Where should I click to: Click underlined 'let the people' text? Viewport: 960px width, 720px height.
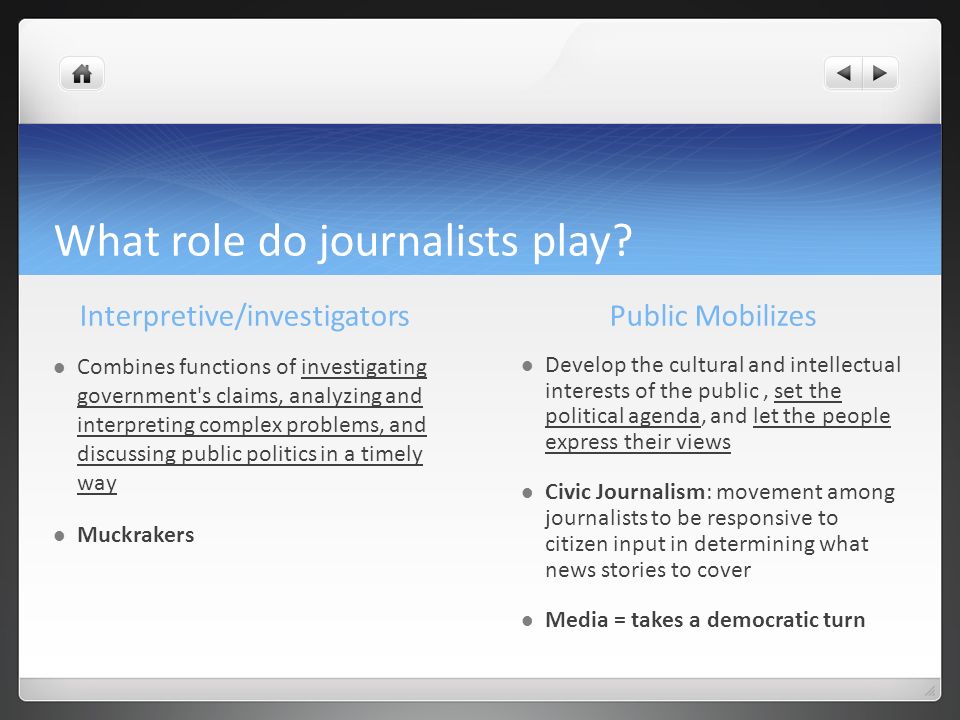(x=822, y=416)
